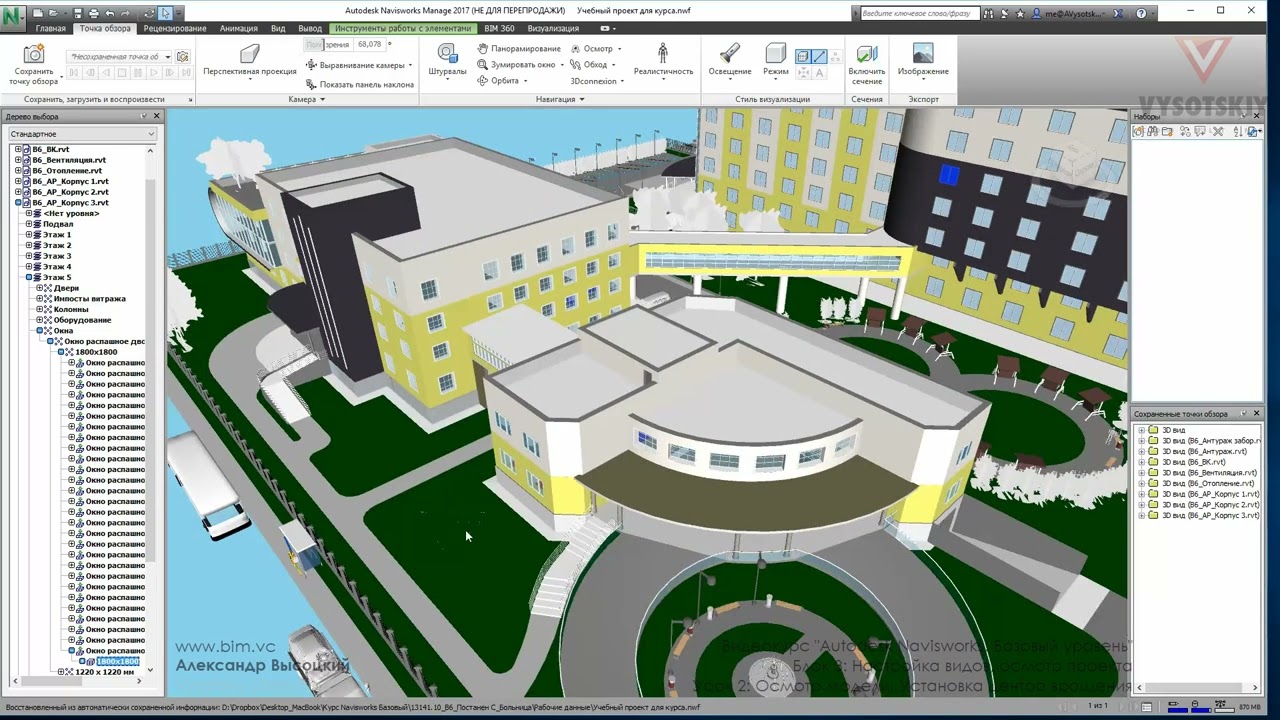Image resolution: width=1280 pixels, height=720 pixels.
Task: Click Изображение export image icon
Action: pos(923,54)
